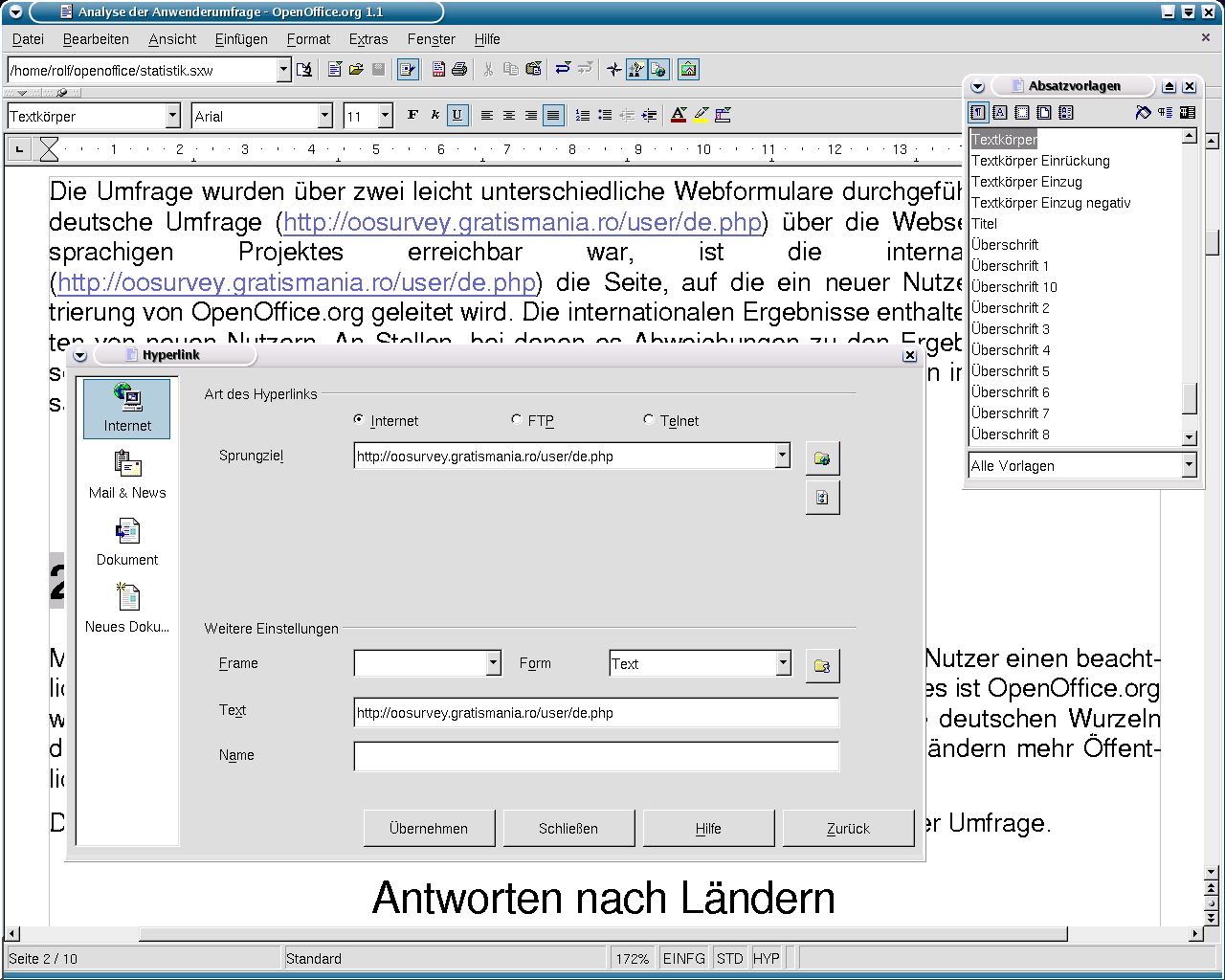
Task: Activate fill format mode paint bucket
Action: click(x=1143, y=113)
